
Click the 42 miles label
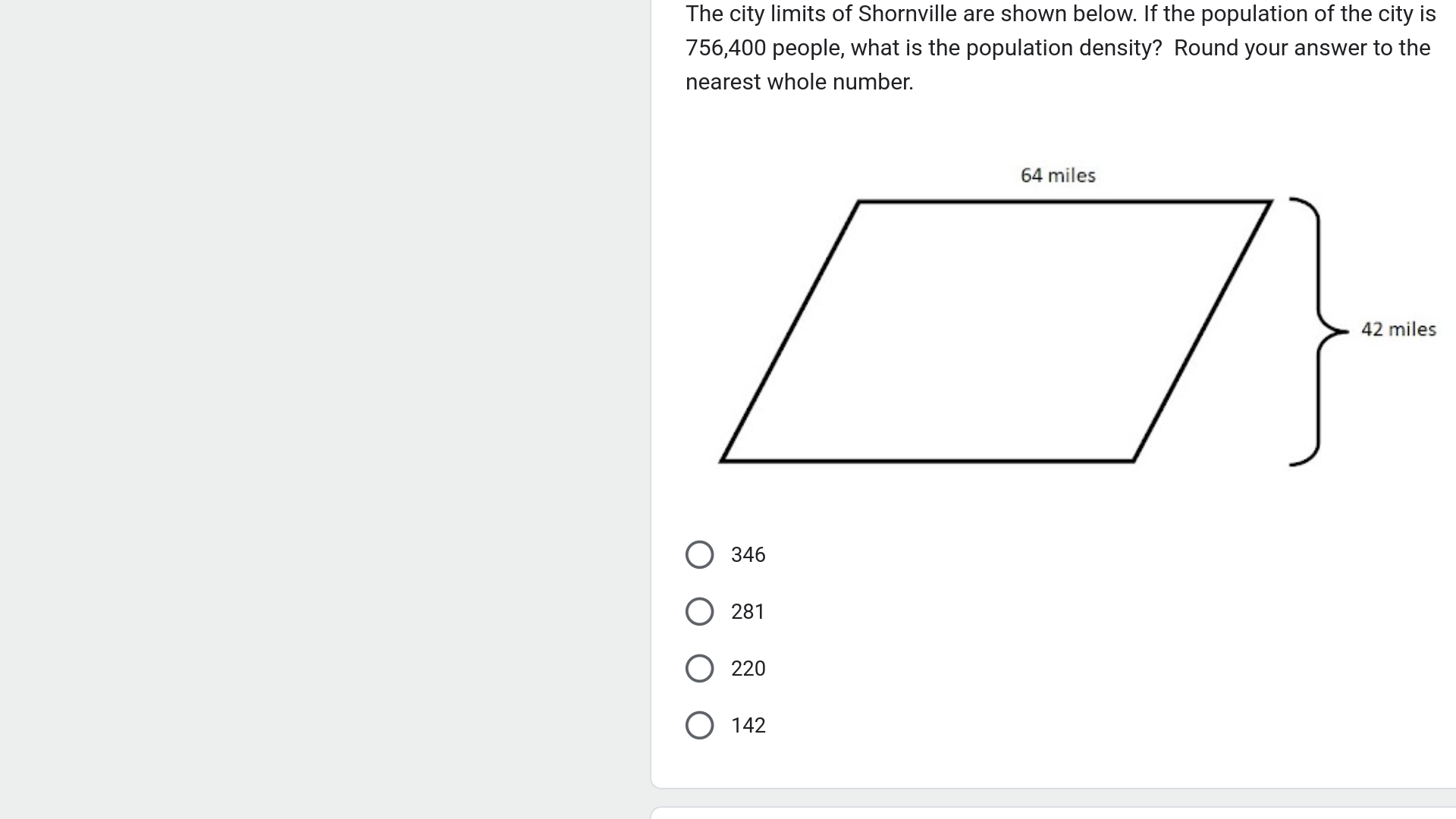pos(1398,329)
